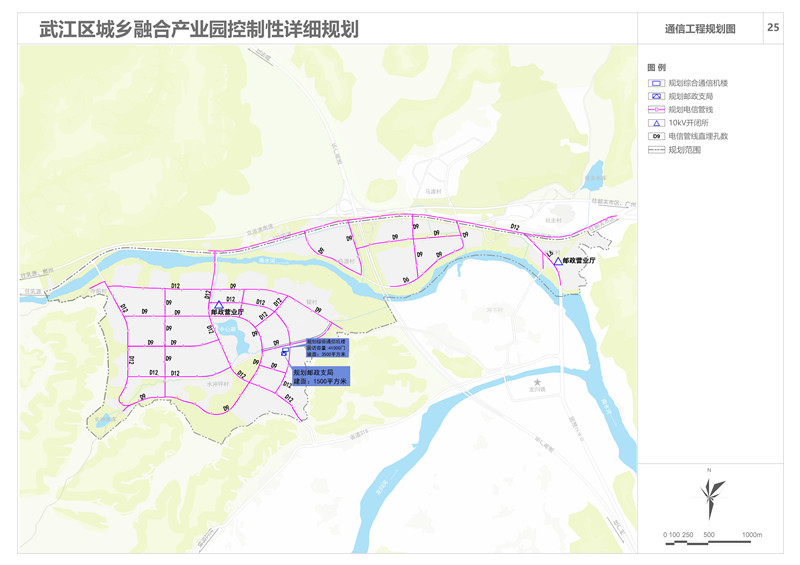
Task: Click the D9 电信管线直埋孔数 legend box
Action: (656, 136)
